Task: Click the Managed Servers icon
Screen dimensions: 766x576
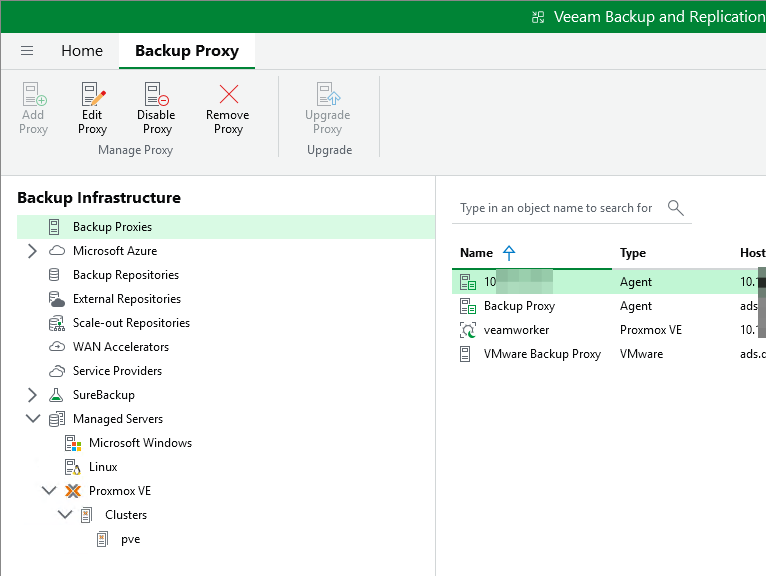Action: click(57, 419)
